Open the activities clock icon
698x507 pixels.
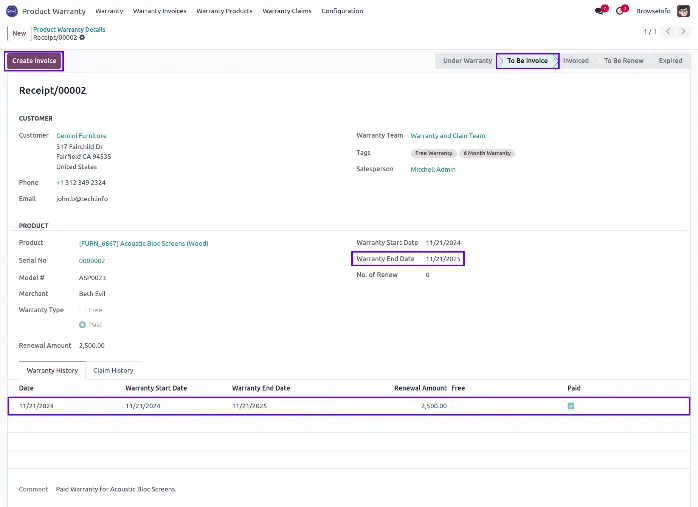click(622, 10)
